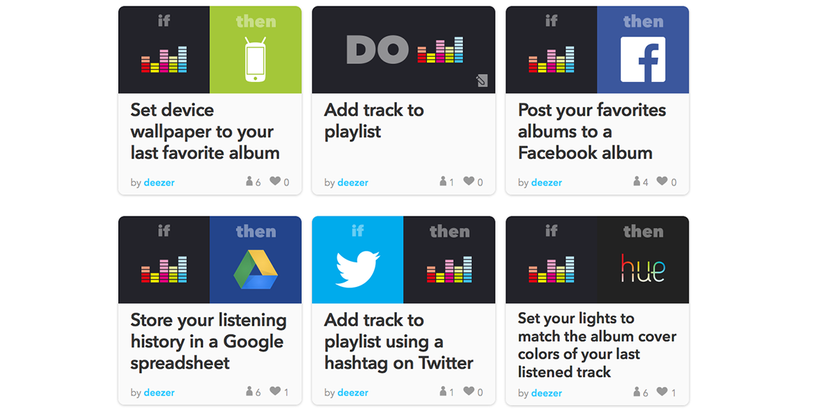Viewport: 820px width, 412px height.
Task: Open 'Add track to playlist' DO recipe title
Action: click(374, 121)
